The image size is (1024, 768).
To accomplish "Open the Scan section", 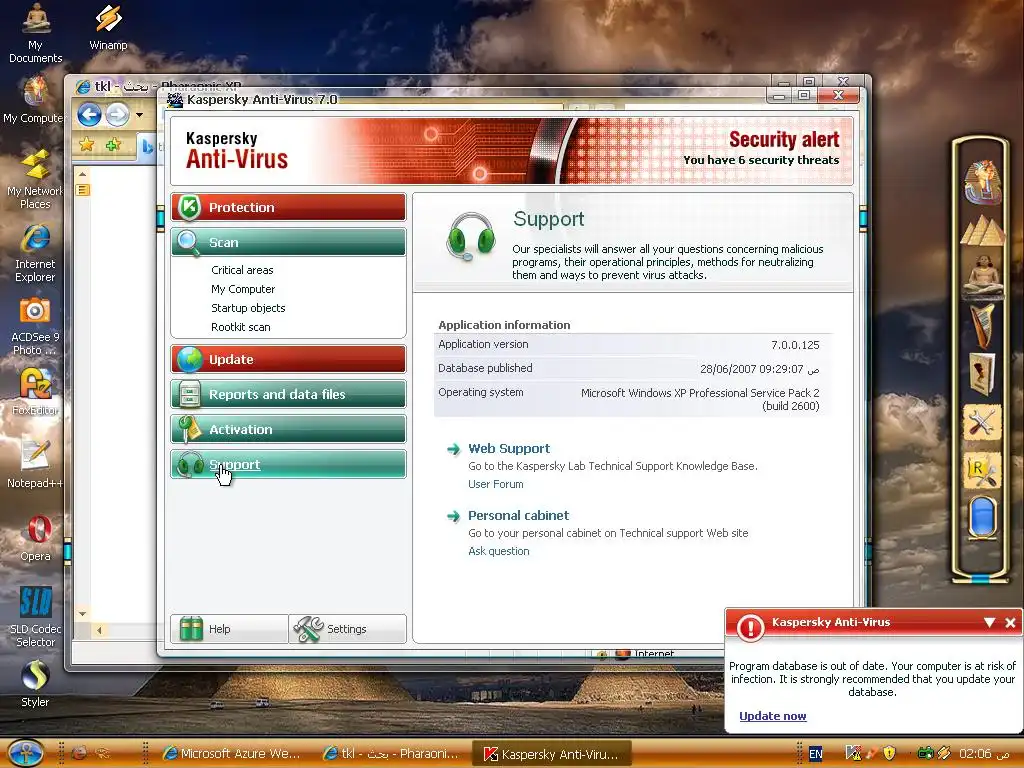I will (288, 242).
